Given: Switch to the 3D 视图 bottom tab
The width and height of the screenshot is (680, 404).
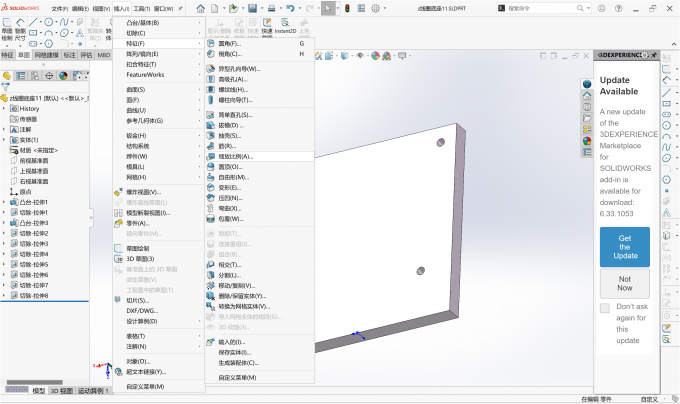Looking at the screenshot, I should pyautogui.click(x=62, y=391).
